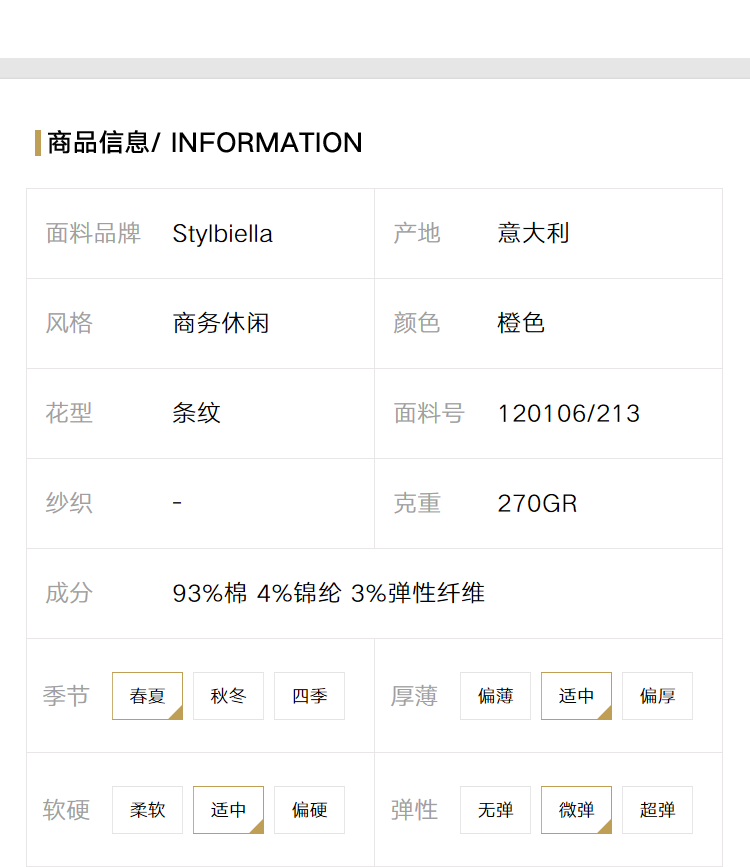Pick 无弹 elasticity option
The width and height of the screenshot is (750, 867).
[x=495, y=809]
